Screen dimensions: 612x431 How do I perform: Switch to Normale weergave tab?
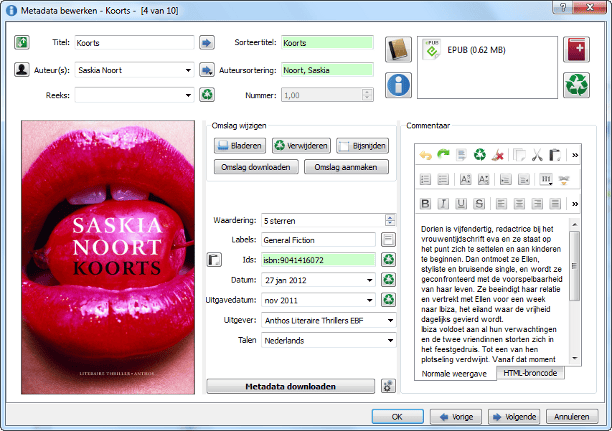click(454, 374)
